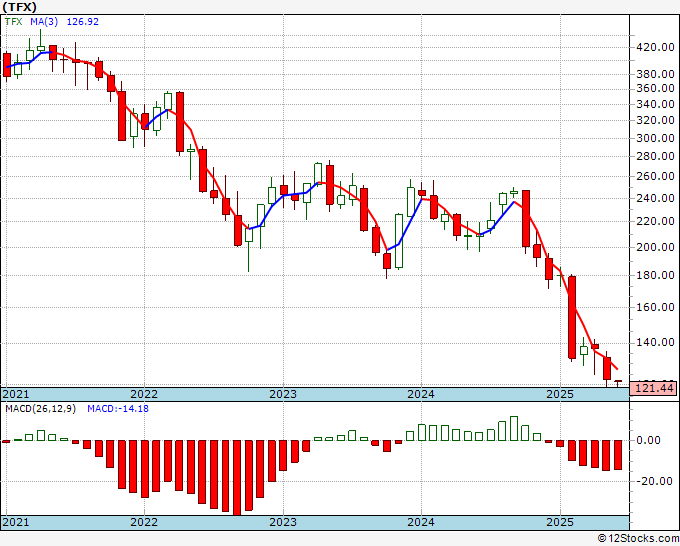Select the 320.00 price axis label
This screenshot has width=680, height=546.
[655, 121]
